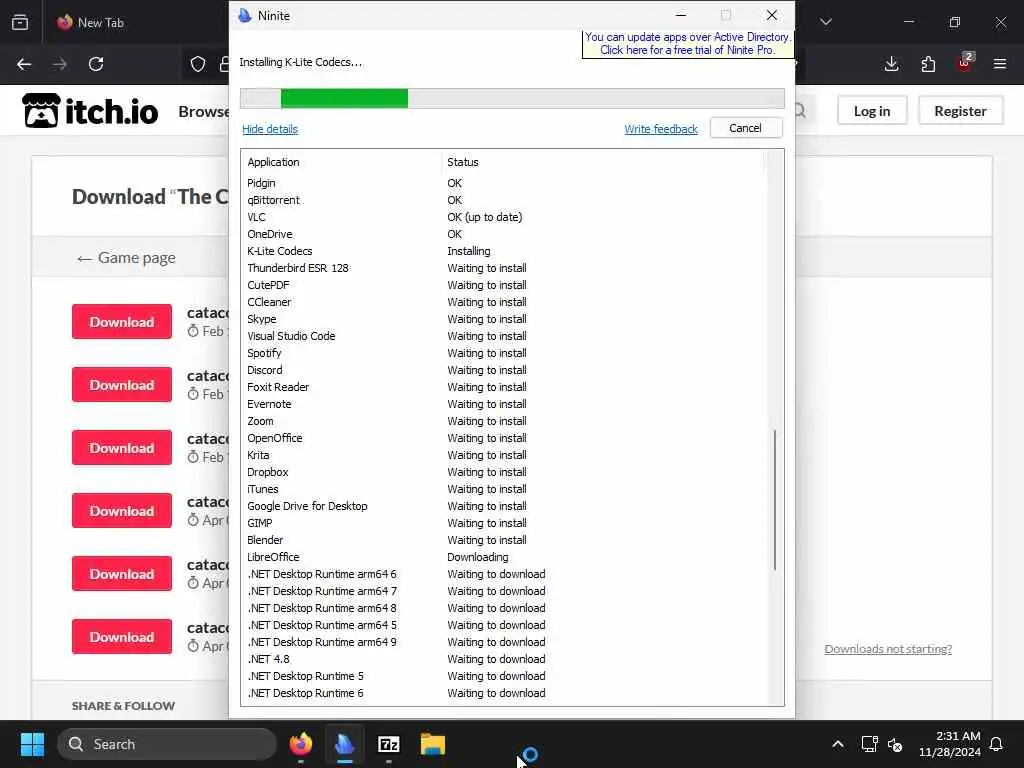Select the Thunderbird ESR 128 row
Screen dimensions: 1024x768
point(505,268)
